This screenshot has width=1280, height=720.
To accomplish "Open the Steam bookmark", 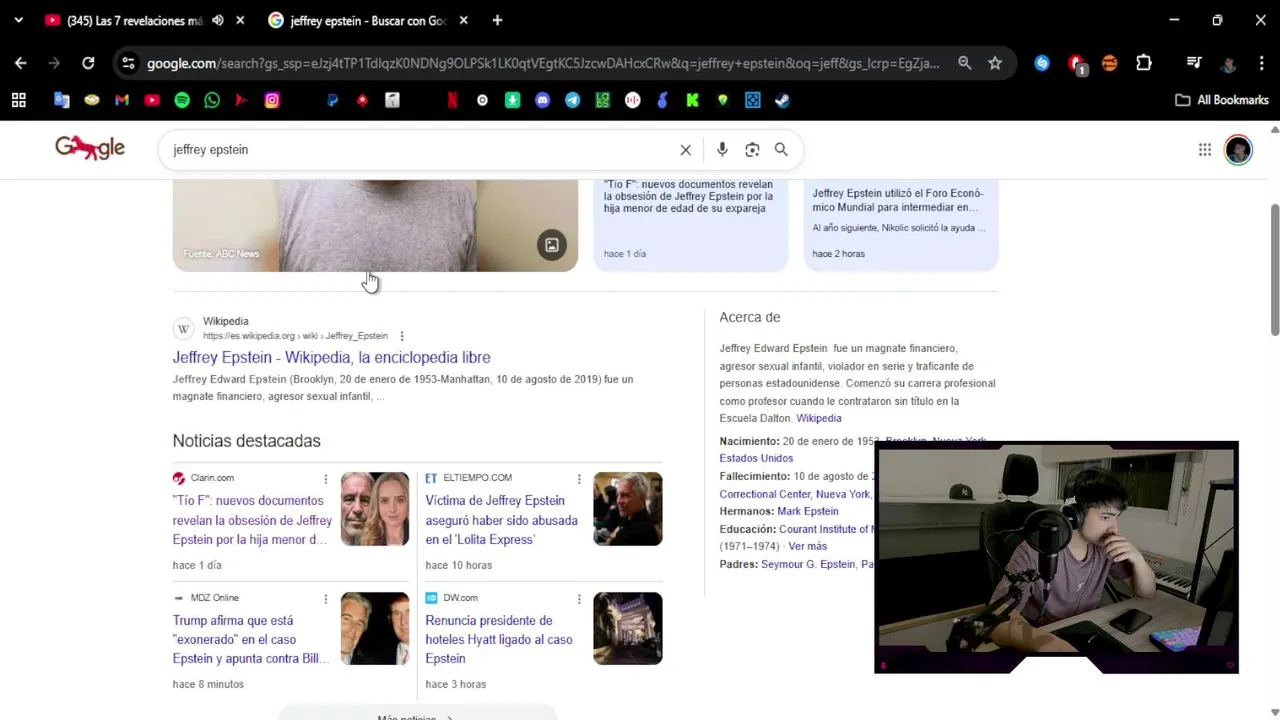I will (x=782, y=100).
